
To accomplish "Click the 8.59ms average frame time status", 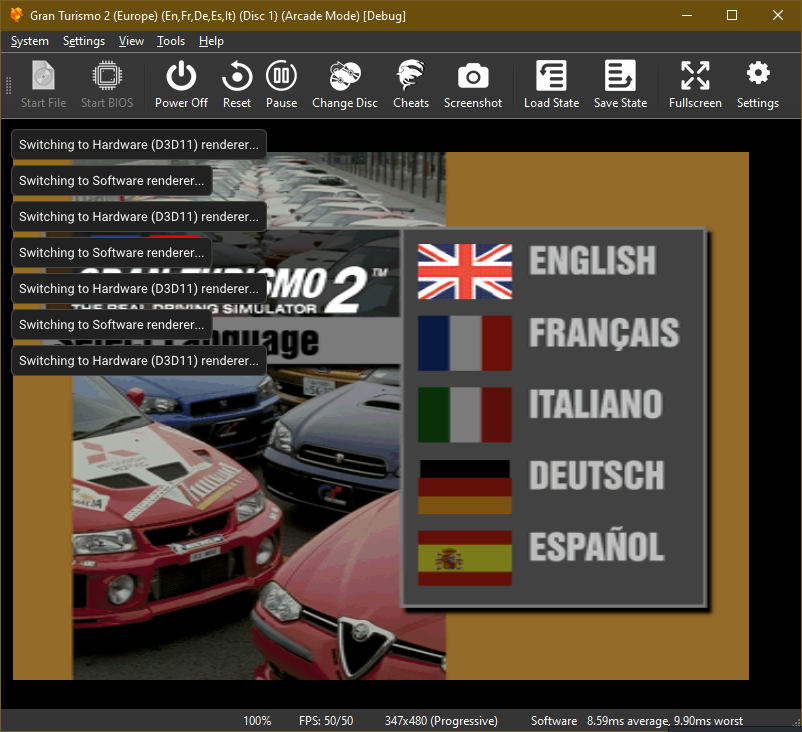I will coord(664,721).
